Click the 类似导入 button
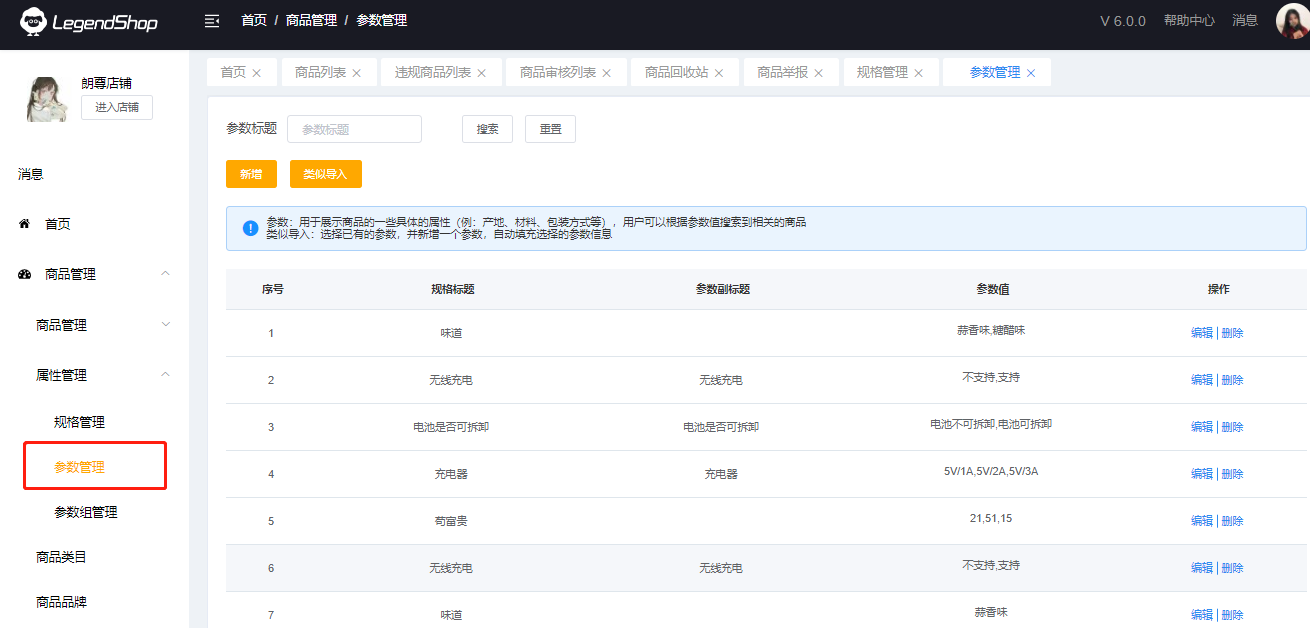 [x=325, y=174]
